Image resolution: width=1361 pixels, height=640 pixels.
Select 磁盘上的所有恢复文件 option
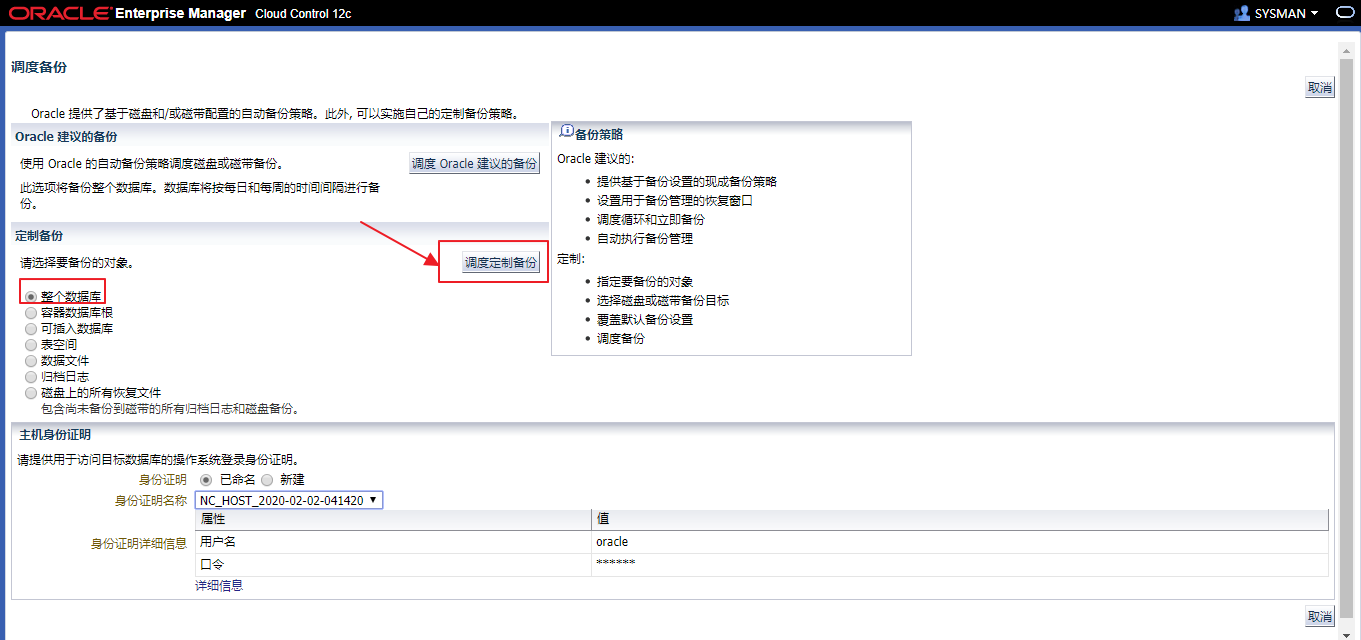click(31, 393)
